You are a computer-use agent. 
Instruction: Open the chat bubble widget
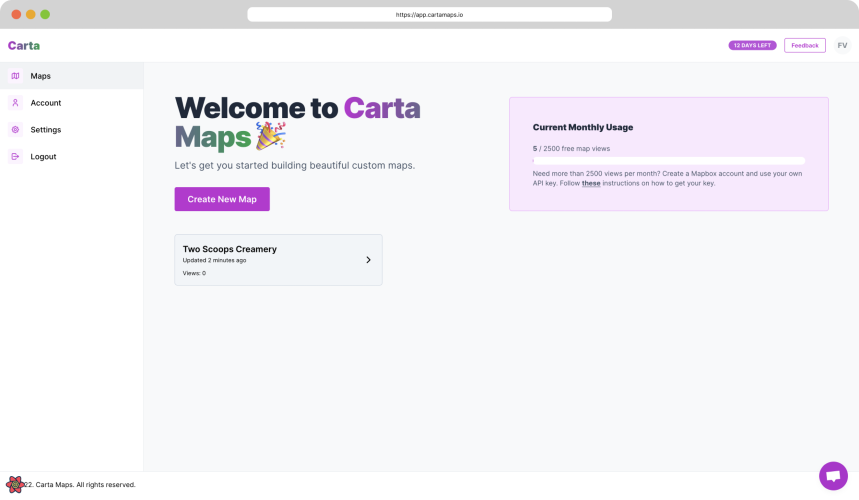[x=833, y=476]
